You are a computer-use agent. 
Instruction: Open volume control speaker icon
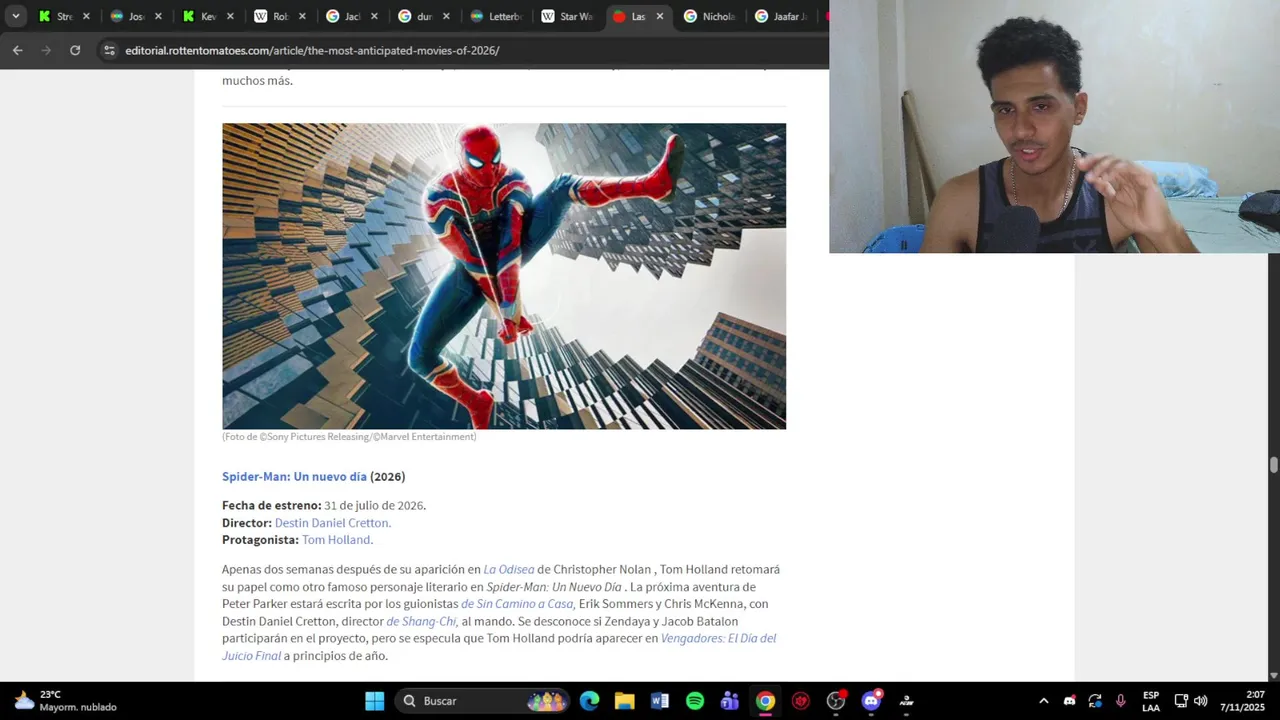point(1201,701)
